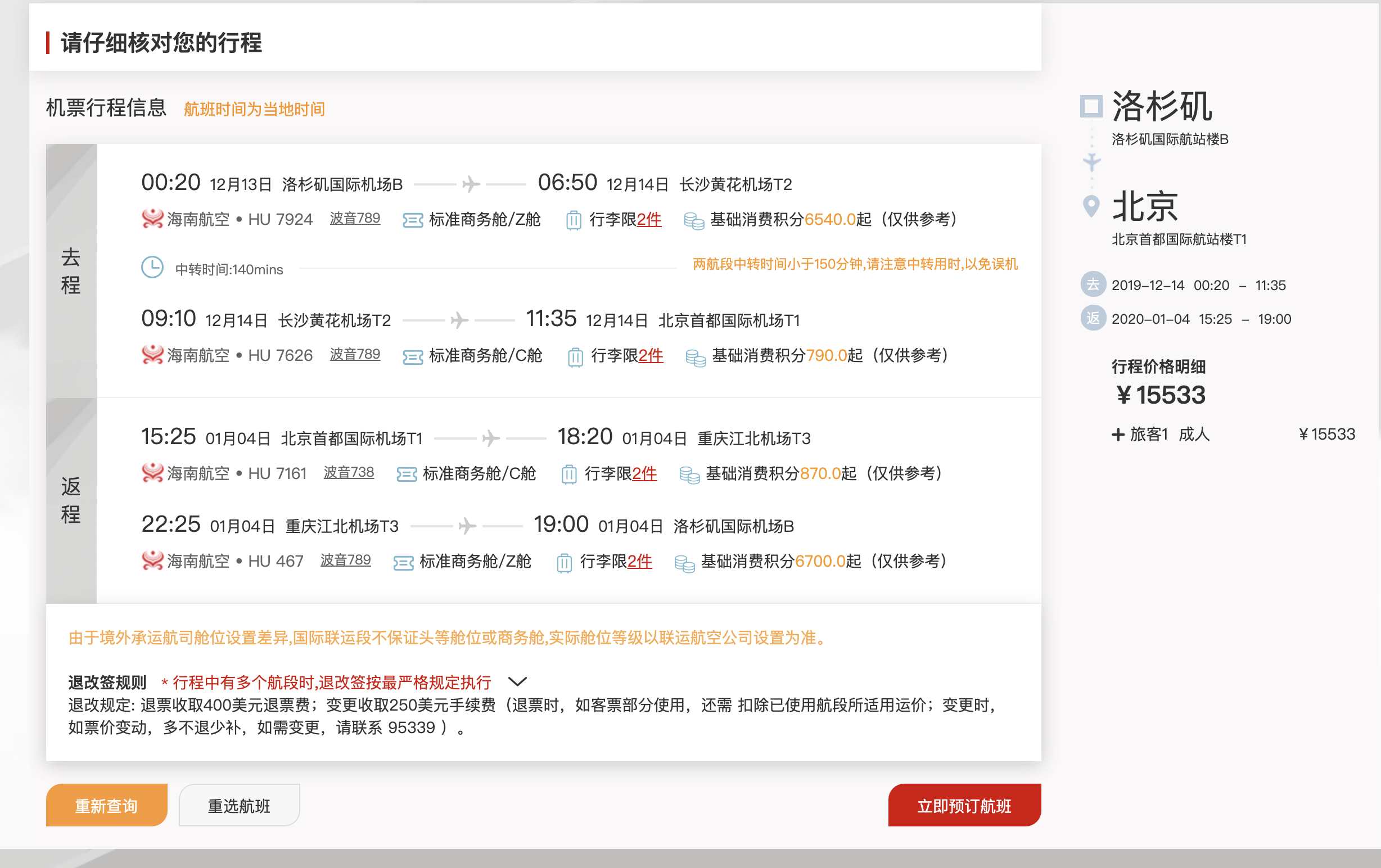Click the 返 return badge in the sidebar

(x=1093, y=318)
